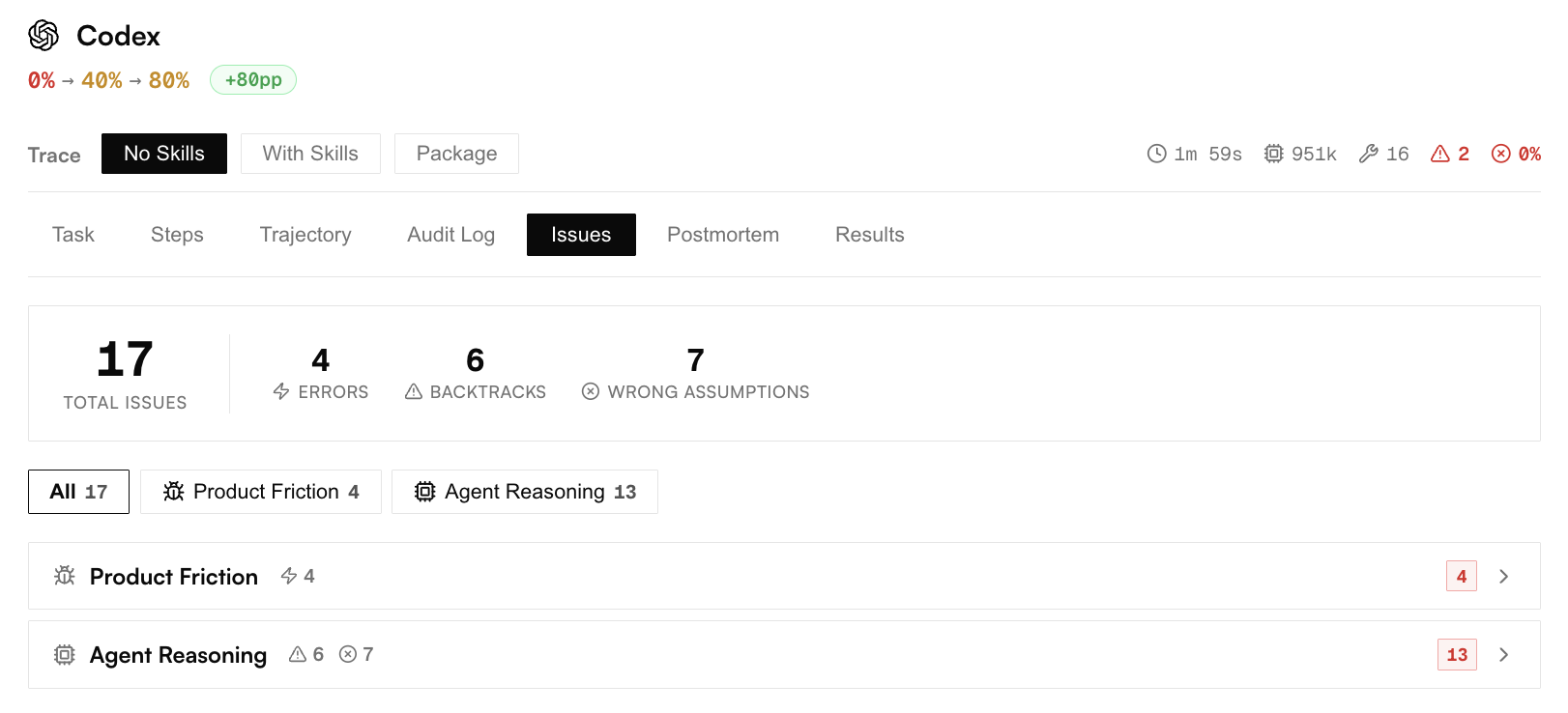This screenshot has width=1568, height=713.
Task: View the Trajectory tab
Action: [305, 235]
